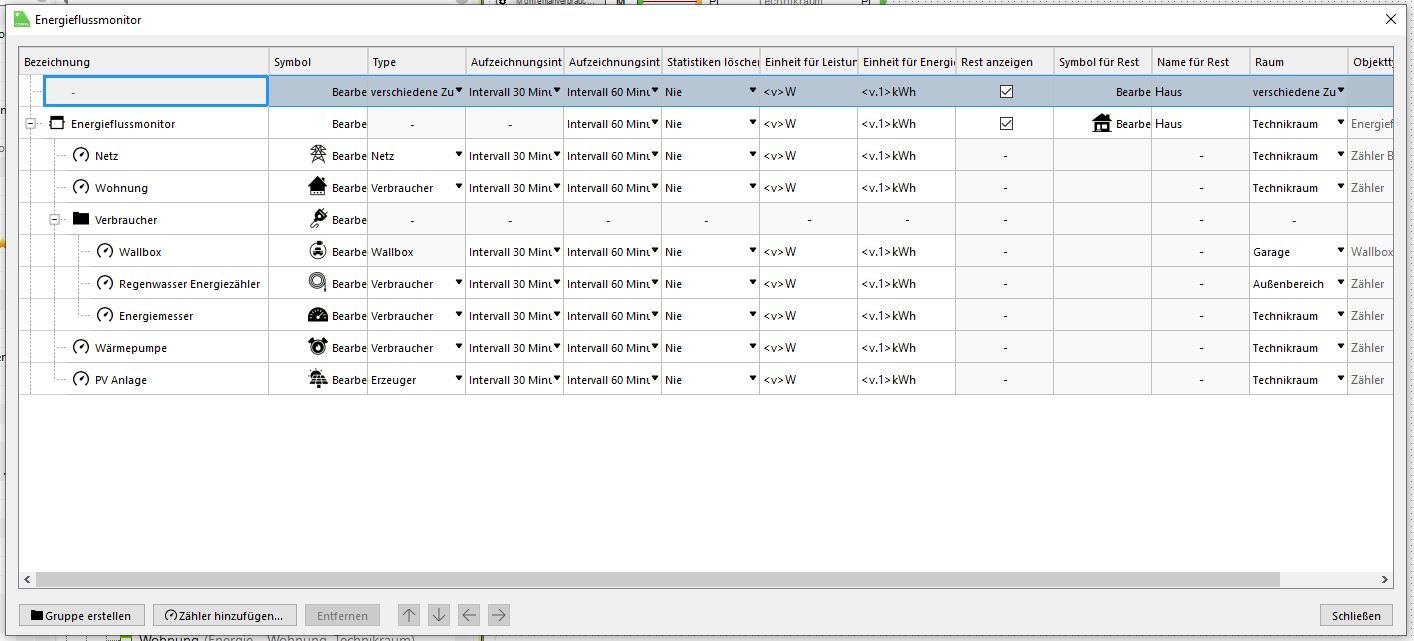The image size is (1414, 641).
Task: Open Raum dropdown for Wallbox row
Action: (1341, 251)
